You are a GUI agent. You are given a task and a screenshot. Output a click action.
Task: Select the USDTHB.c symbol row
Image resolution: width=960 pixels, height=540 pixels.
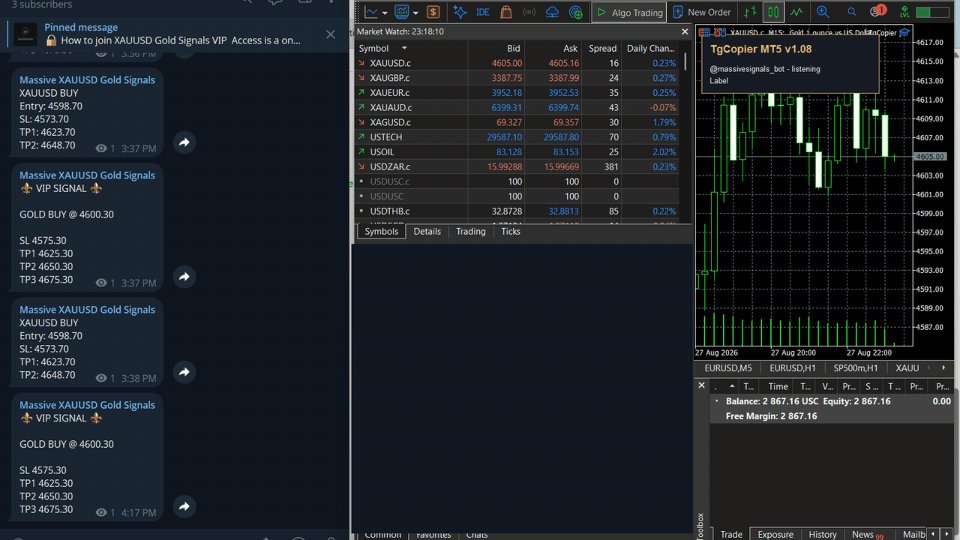coord(517,211)
